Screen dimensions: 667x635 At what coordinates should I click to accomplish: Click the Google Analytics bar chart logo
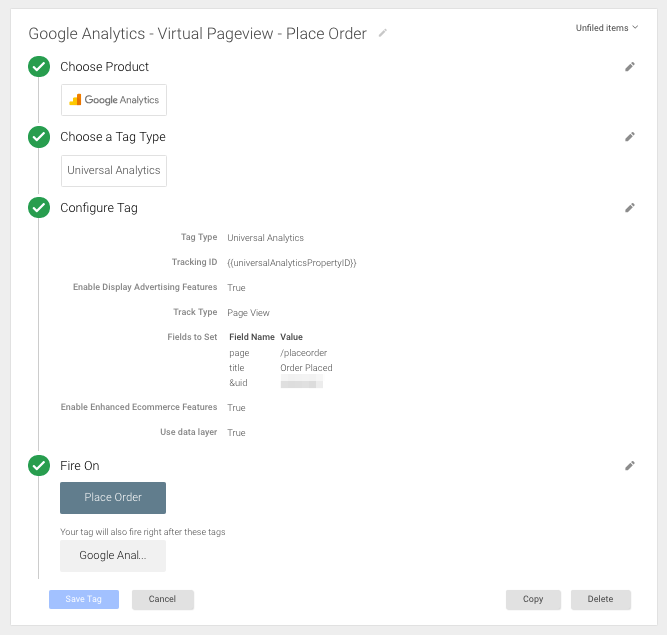[x=75, y=100]
